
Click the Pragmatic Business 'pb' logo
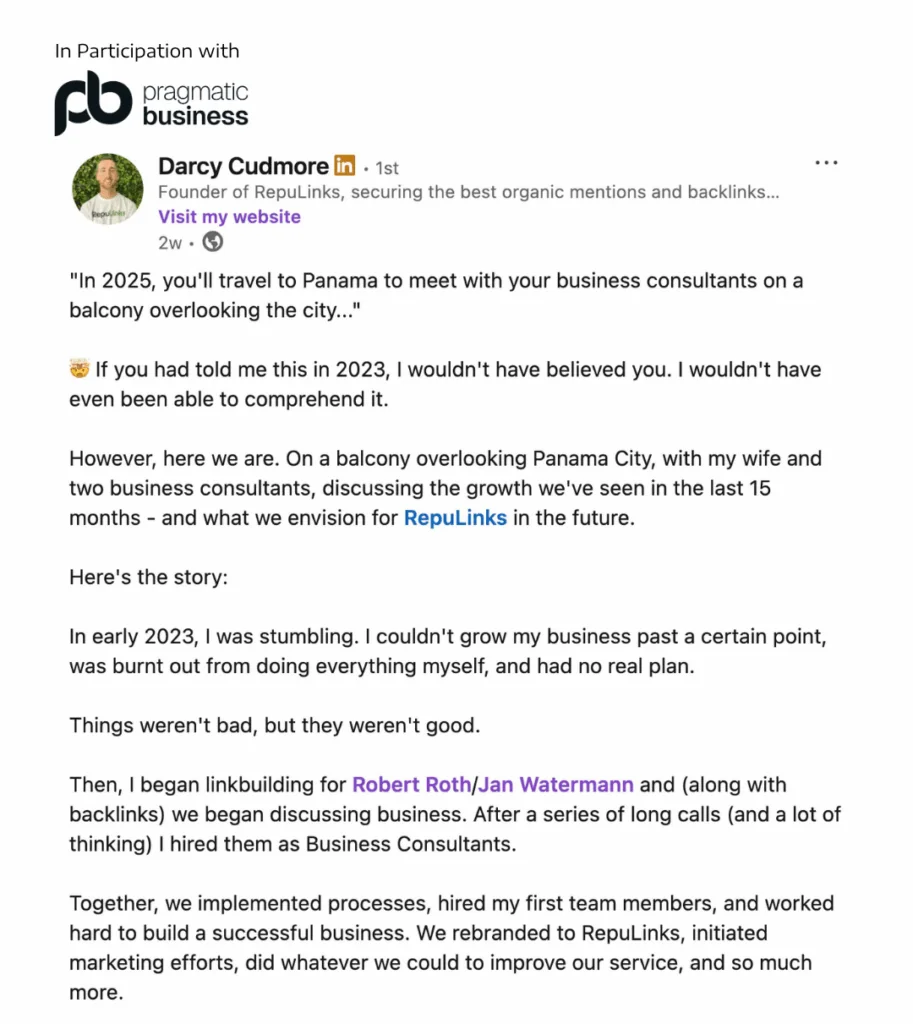[x=92, y=100]
